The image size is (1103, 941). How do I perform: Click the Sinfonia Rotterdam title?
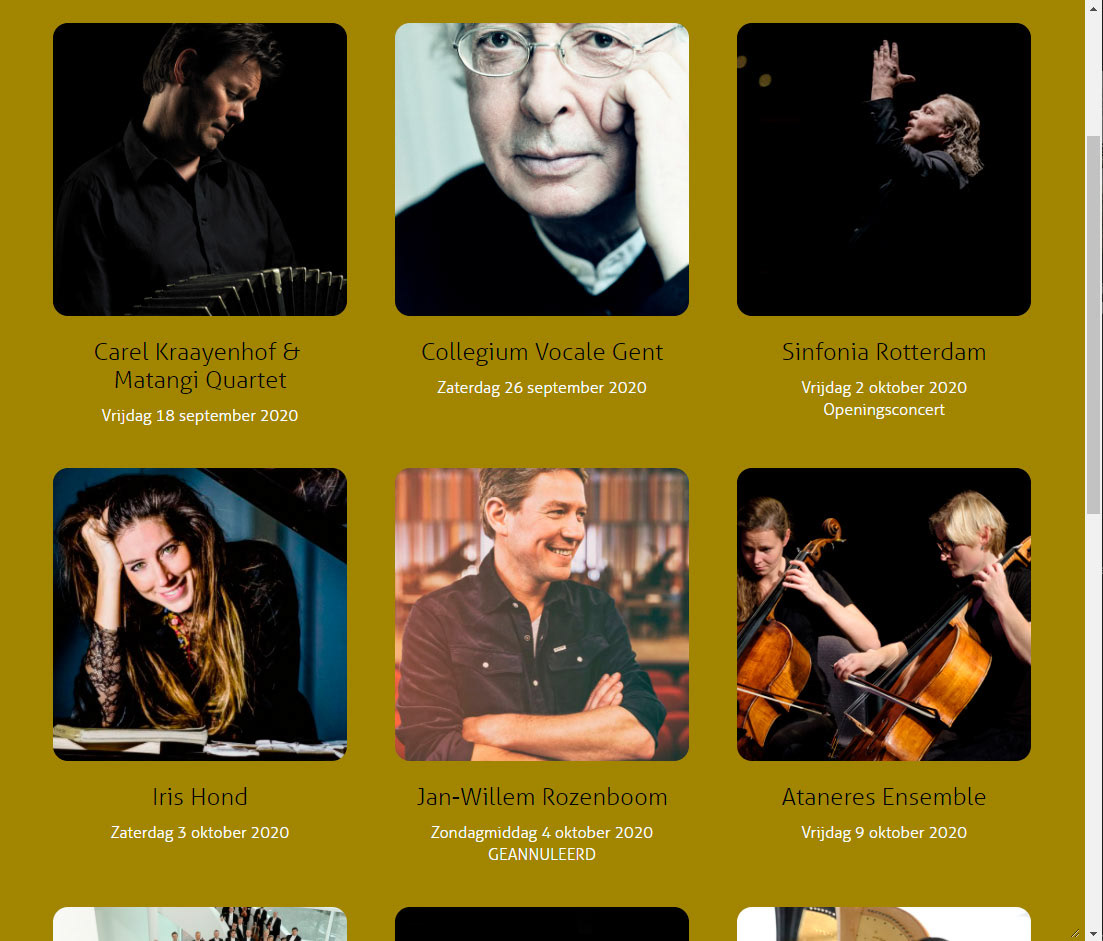tap(884, 352)
